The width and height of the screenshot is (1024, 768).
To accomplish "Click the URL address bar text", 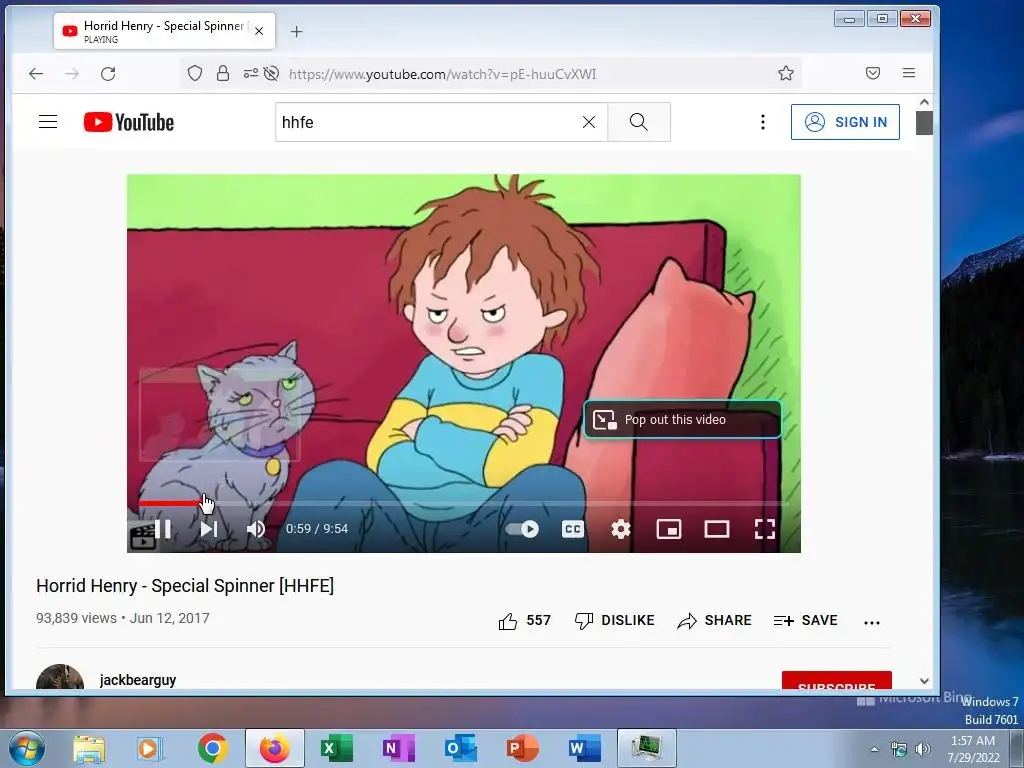I will [443, 74].
